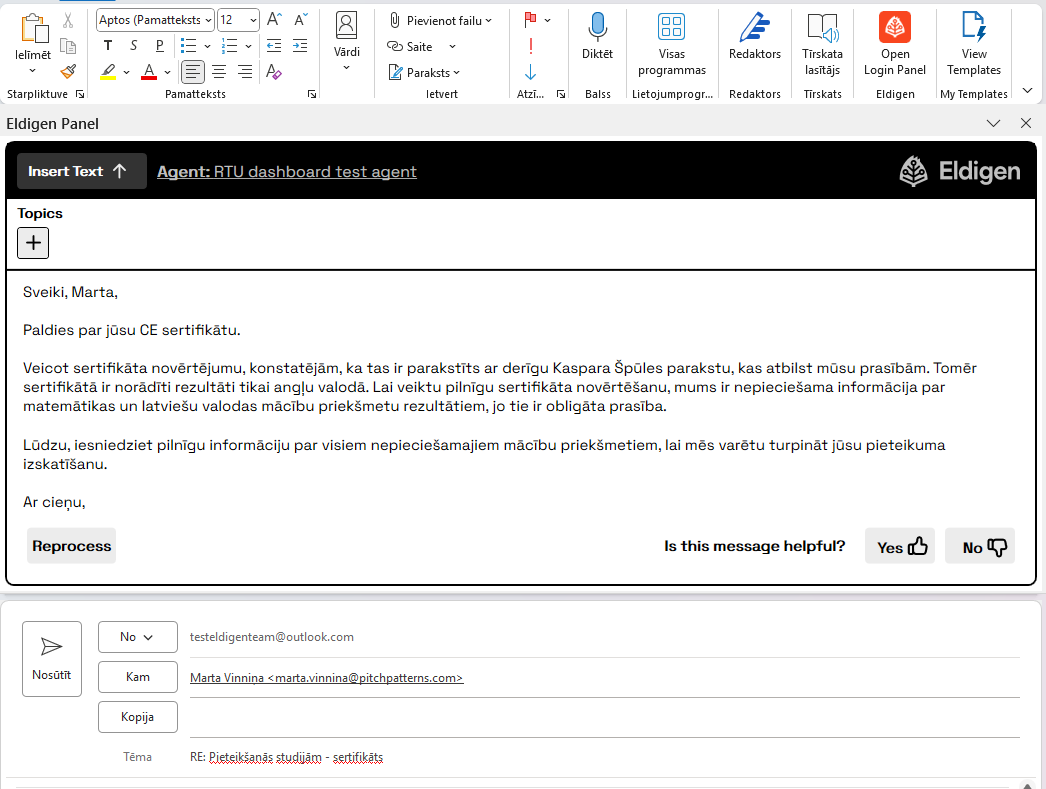The image size is (1046, 789).
Task: Open Atzīmes dialog launcher
Action: coord(561,94)
